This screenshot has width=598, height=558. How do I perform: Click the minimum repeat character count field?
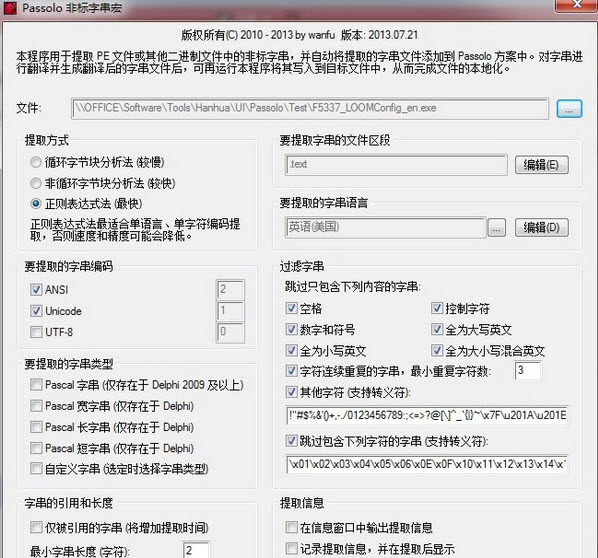[x=528, y=371]
